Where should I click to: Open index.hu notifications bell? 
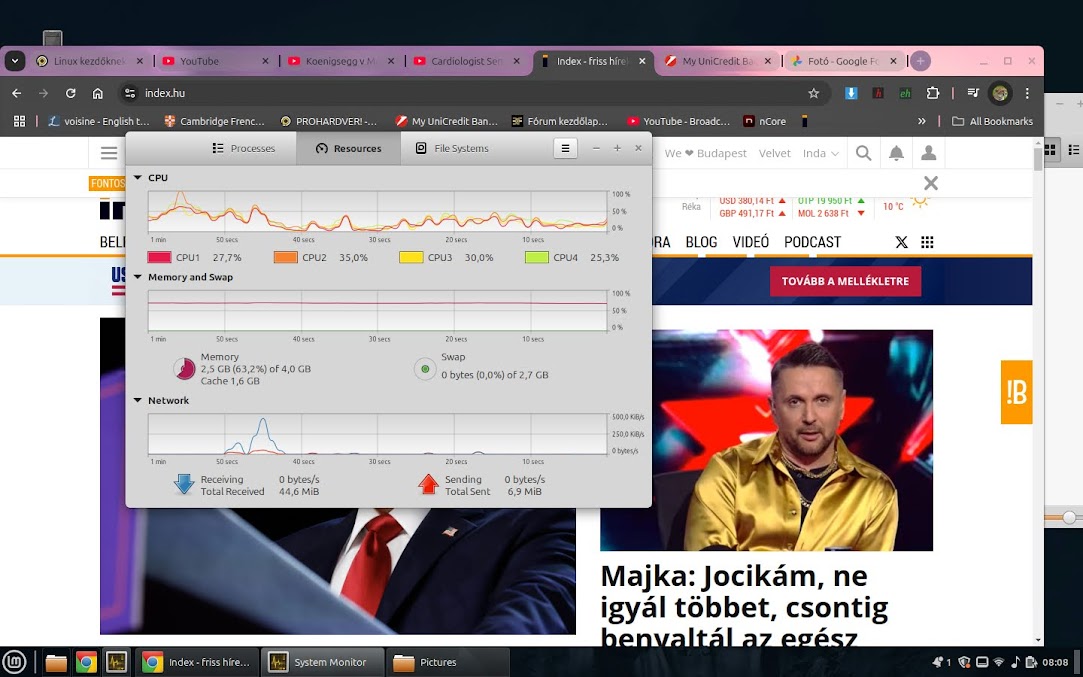tap(896, 153)
